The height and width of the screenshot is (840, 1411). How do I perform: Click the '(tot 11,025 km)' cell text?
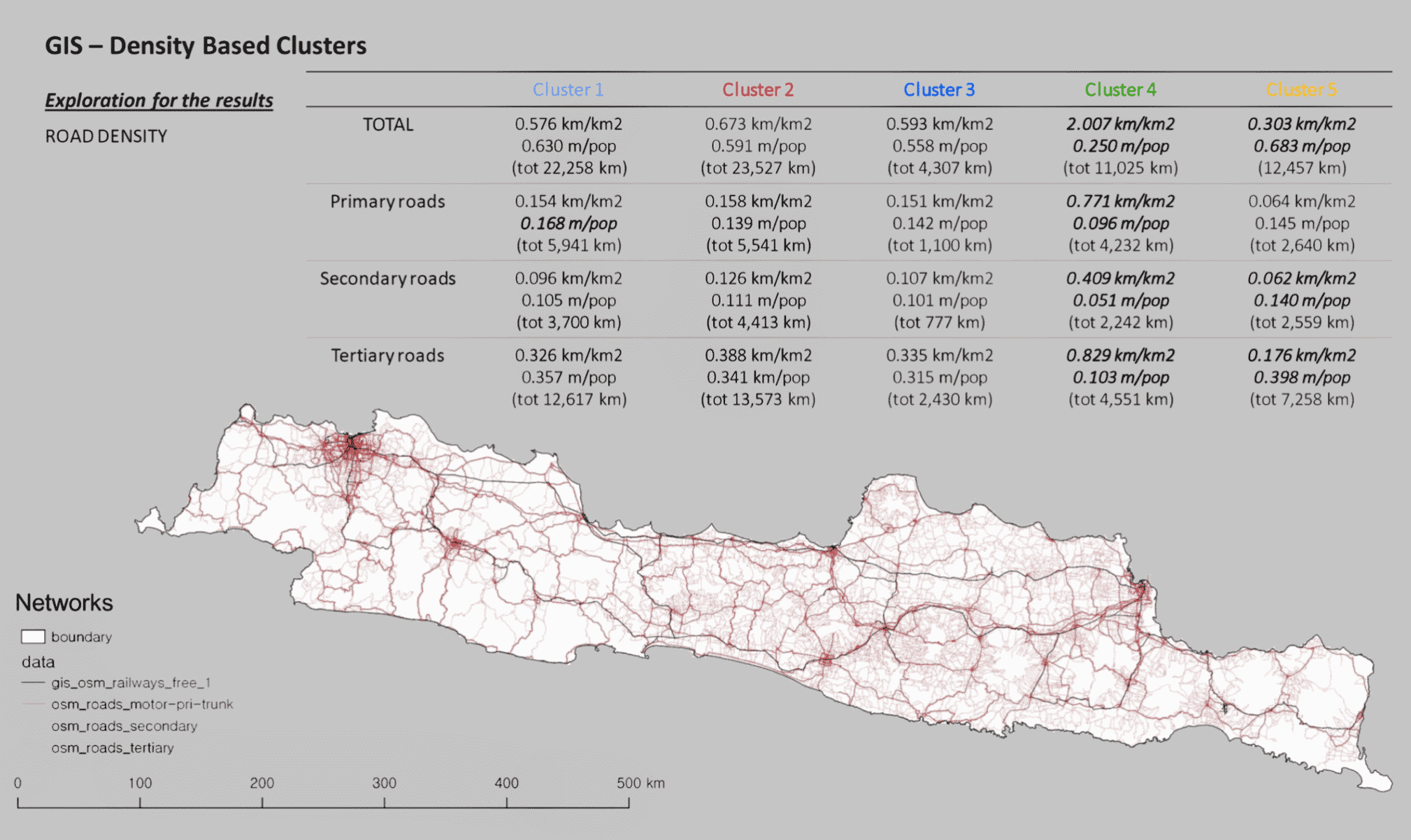(x=1121, y=168)
